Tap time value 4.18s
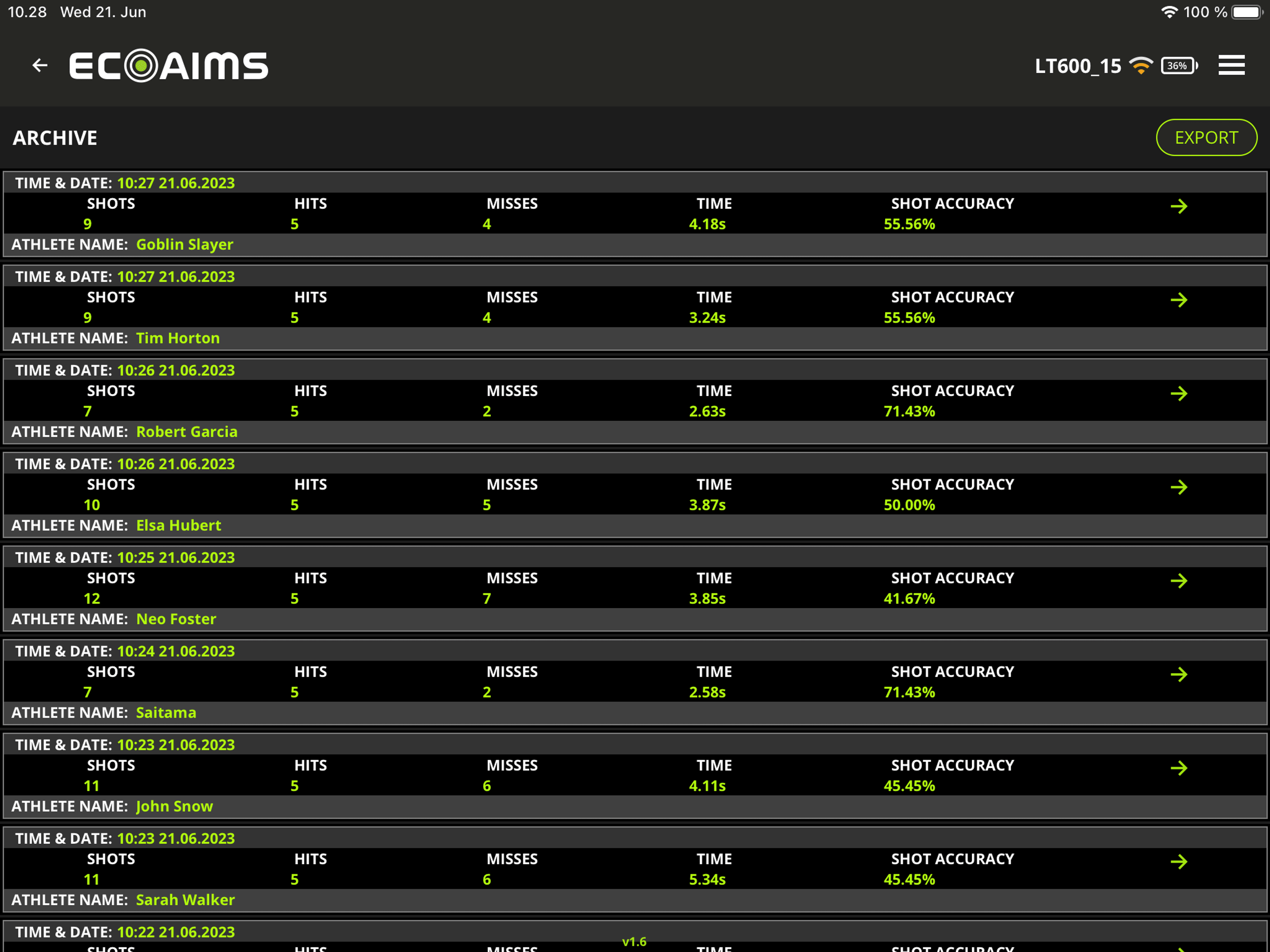 708,225
